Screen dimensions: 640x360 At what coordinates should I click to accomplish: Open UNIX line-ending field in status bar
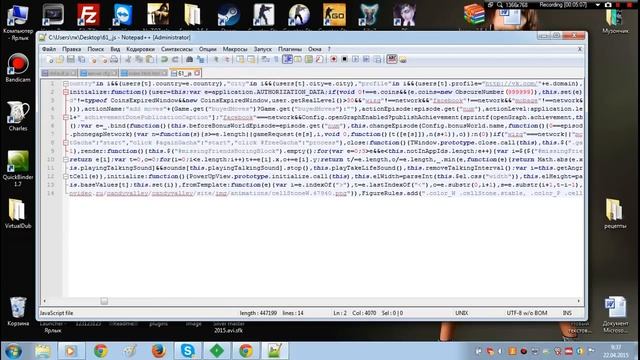[462, 313]
